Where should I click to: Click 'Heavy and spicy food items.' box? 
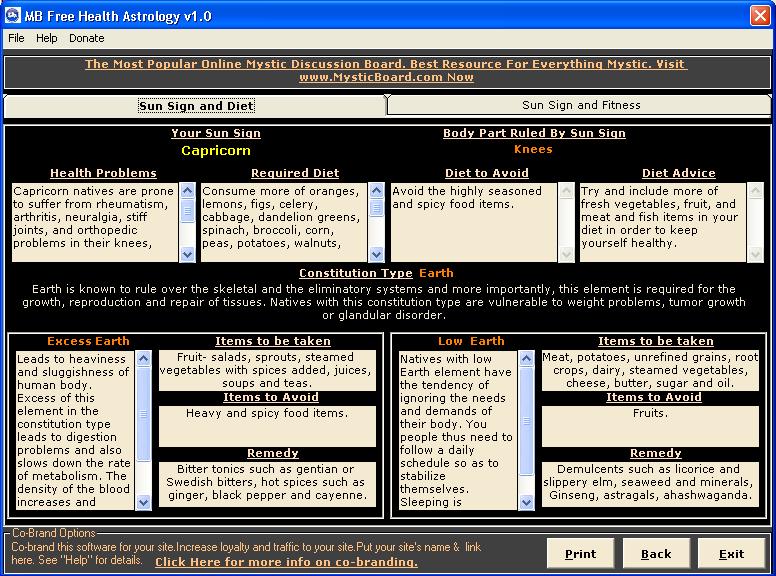[x=267, y=426]
